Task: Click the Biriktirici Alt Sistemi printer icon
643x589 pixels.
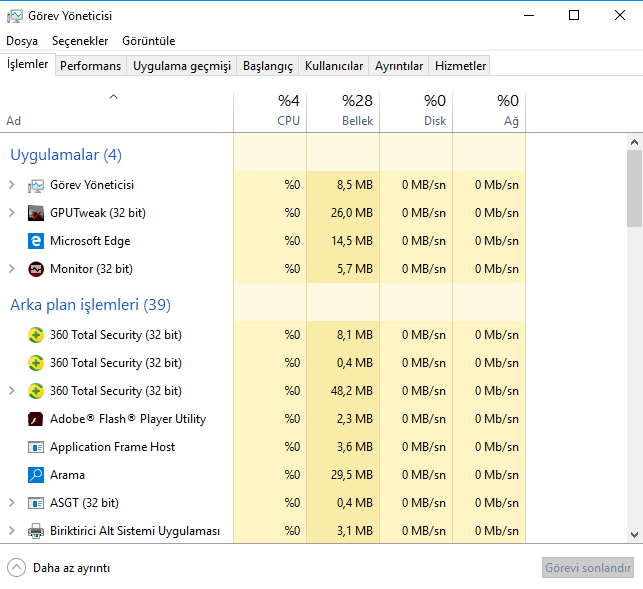Action: click(36, 531)
